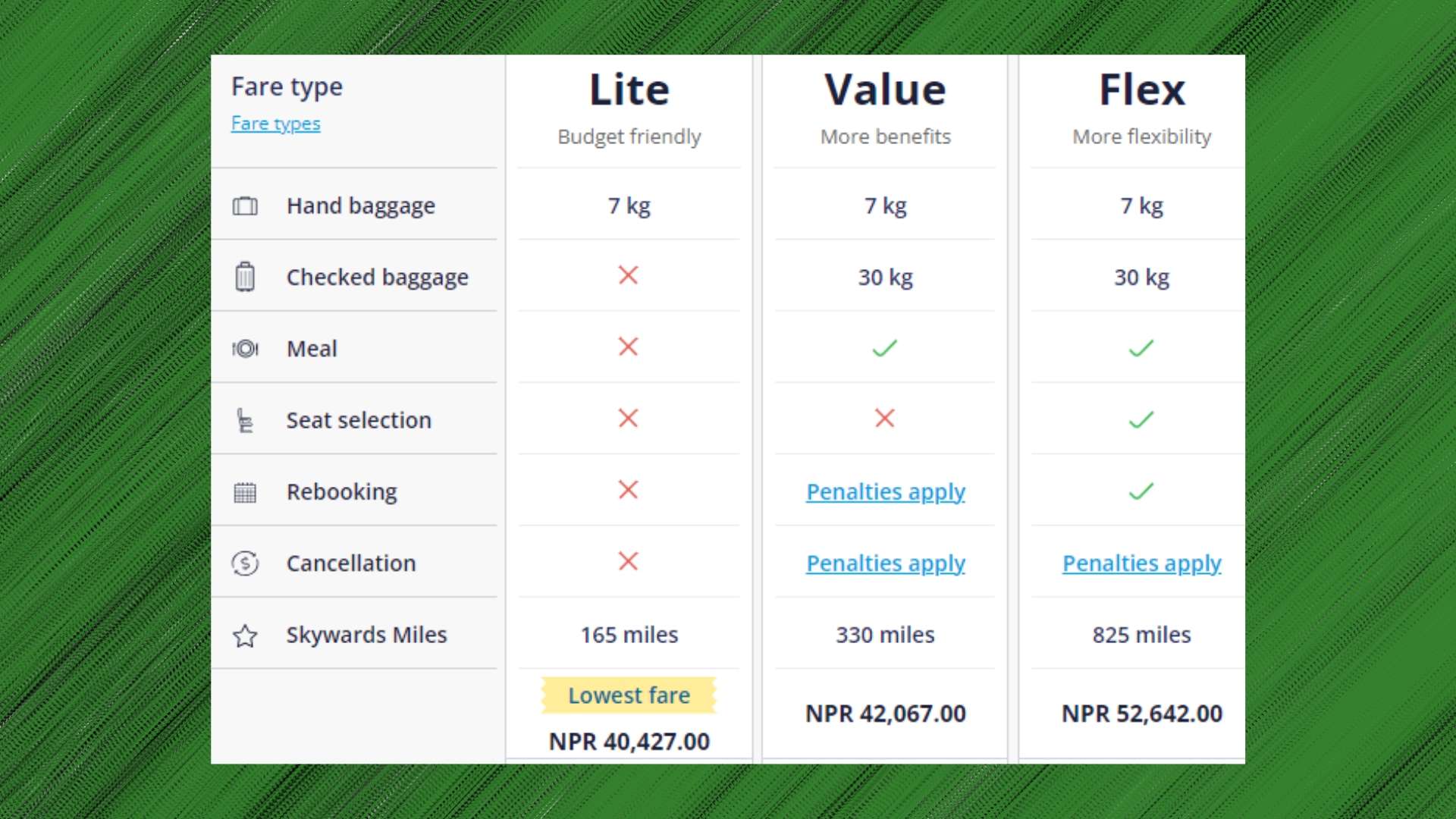Click the checked baggage luggage icon
Viewport: 1456px width, 819px height.
245,277
